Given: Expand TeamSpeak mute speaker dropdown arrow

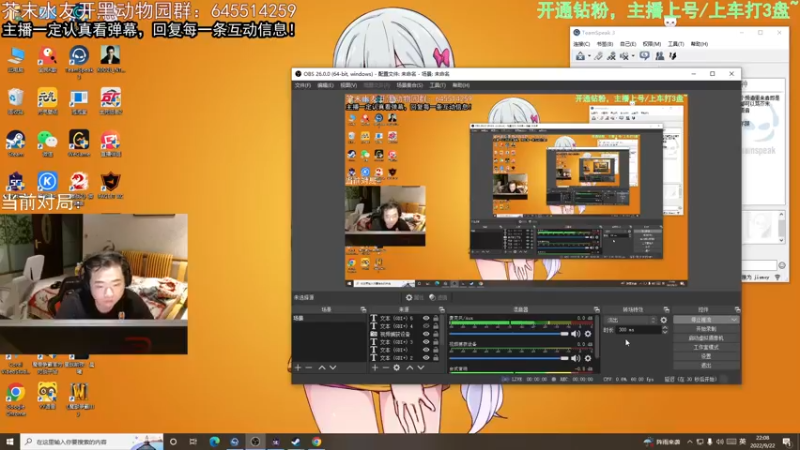Looking at the screenshot, I should click(x=633, y=57).
